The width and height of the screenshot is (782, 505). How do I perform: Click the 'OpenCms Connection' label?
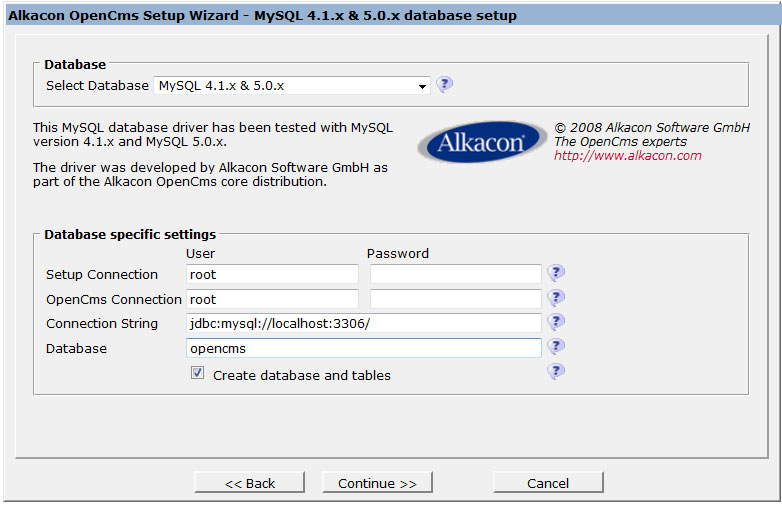coord(114,300)
